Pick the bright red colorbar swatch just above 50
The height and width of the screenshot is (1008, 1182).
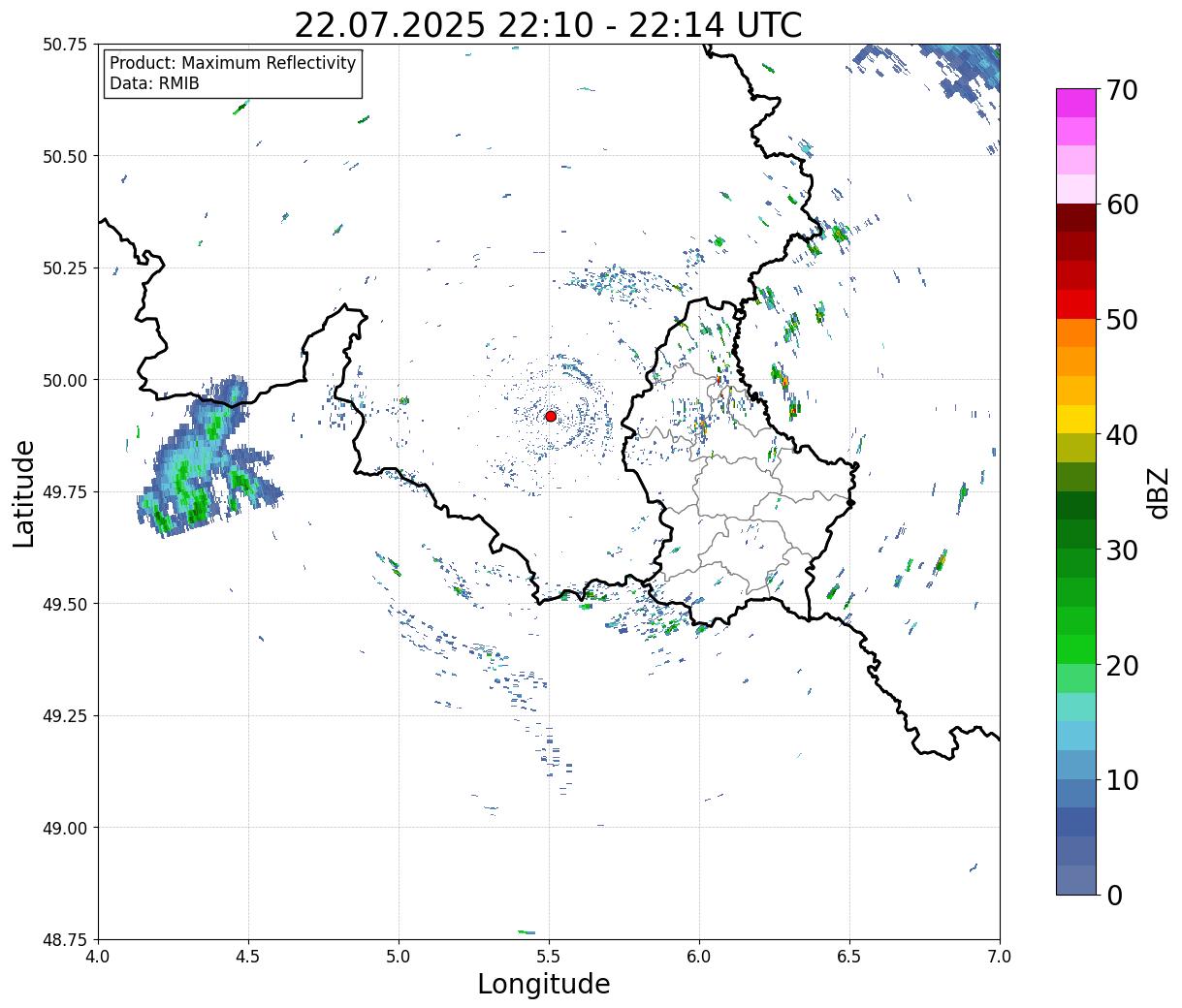pos(1076,304)
